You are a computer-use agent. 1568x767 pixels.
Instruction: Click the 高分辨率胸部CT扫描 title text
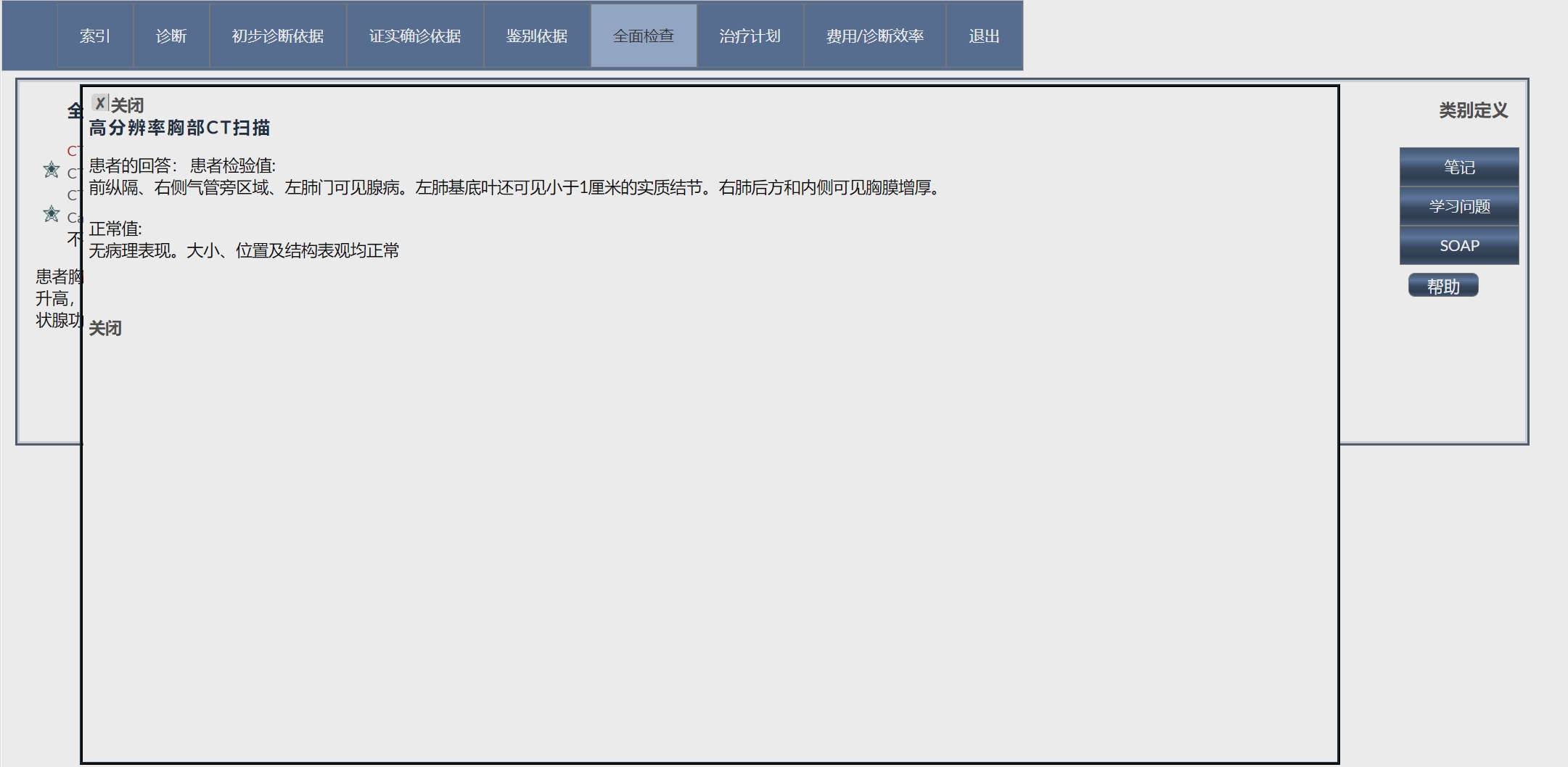179,128
